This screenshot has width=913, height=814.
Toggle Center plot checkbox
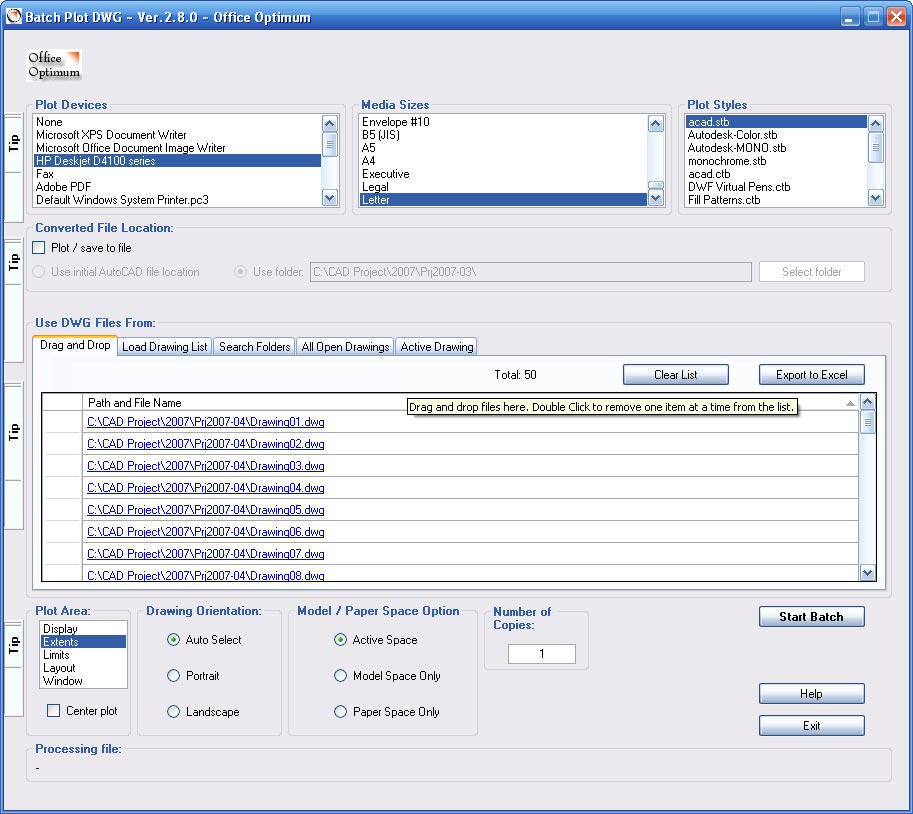pyautogui.click(x=54, y=710)
